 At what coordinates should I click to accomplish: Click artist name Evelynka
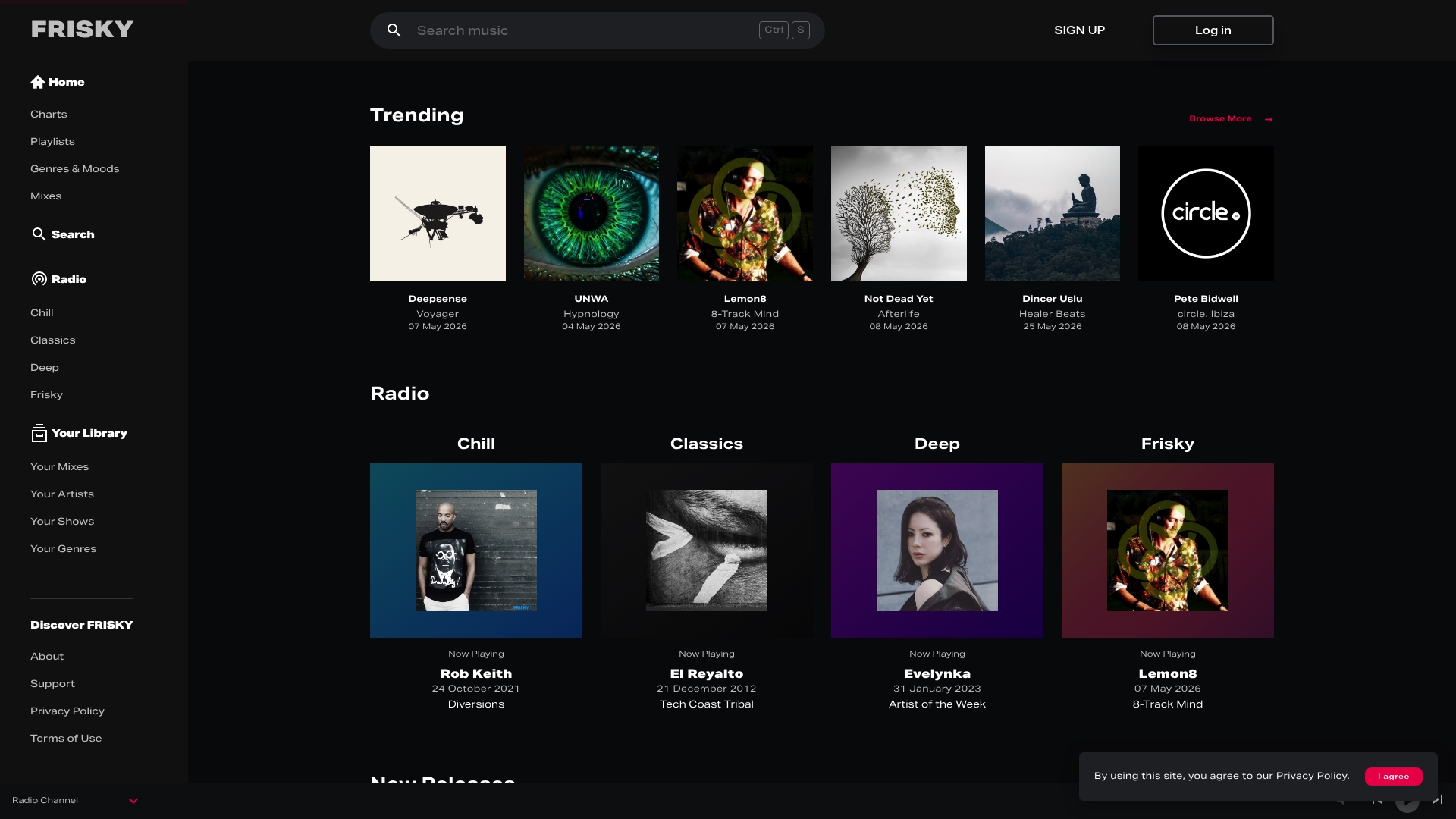click(x=937, y=673)
